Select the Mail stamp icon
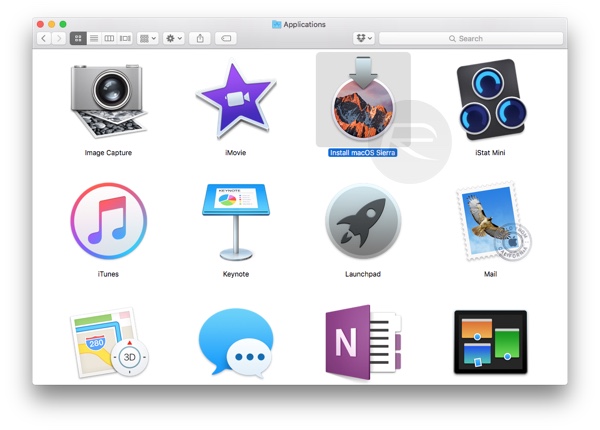Viewport: 600px width, 430px height. 492,221
